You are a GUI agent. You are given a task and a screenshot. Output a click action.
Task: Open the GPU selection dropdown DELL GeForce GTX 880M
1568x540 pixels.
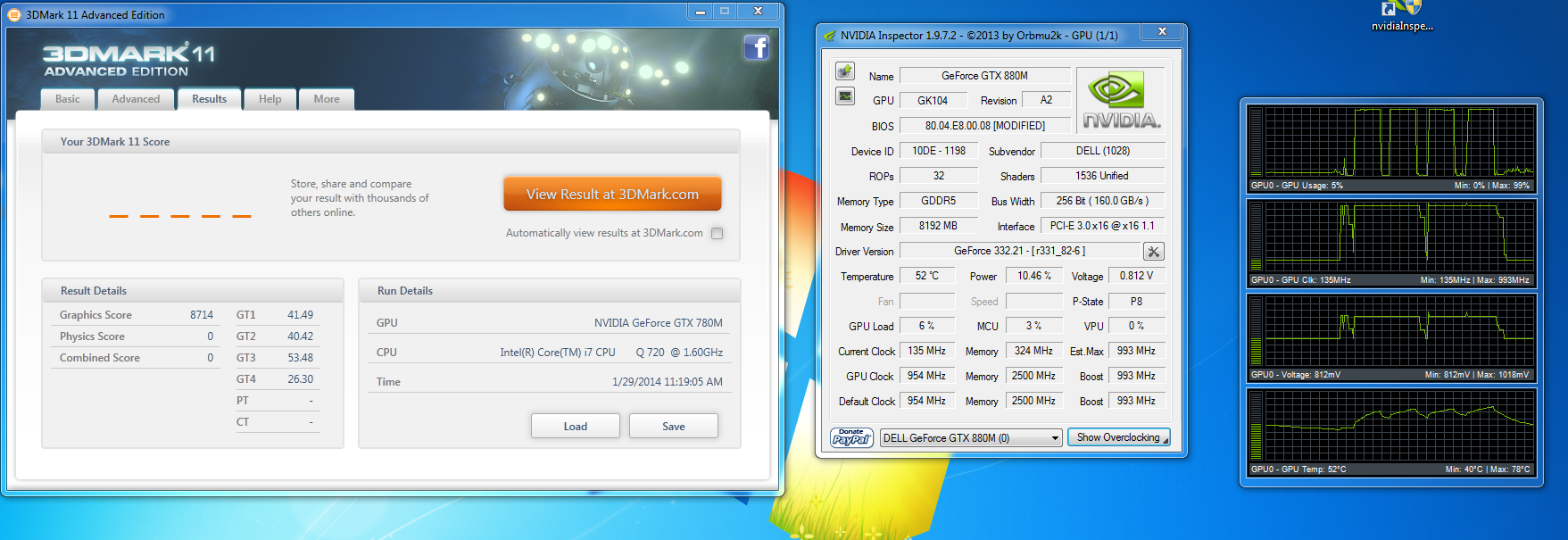pos(971,437)
